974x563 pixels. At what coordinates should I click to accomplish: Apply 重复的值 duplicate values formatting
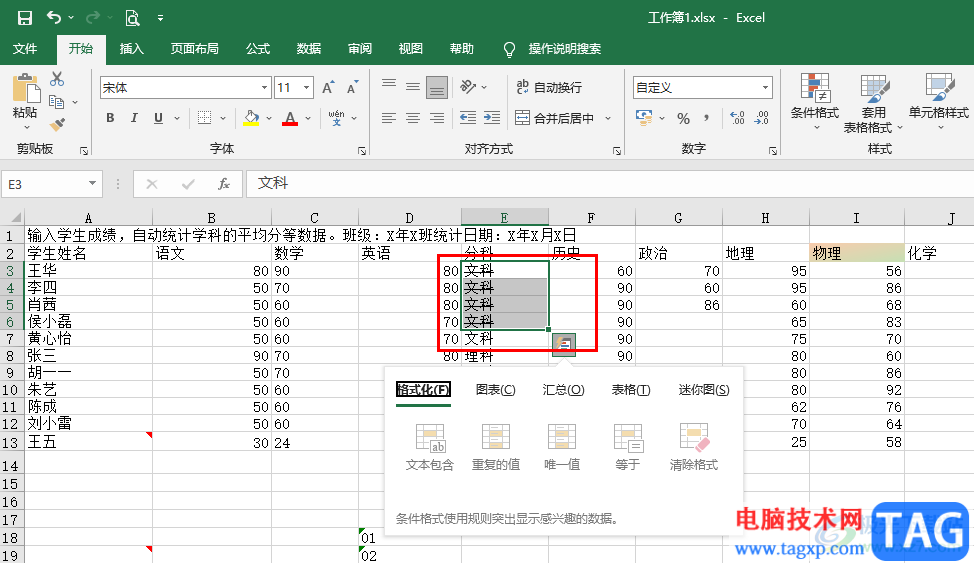coord(496,447)
